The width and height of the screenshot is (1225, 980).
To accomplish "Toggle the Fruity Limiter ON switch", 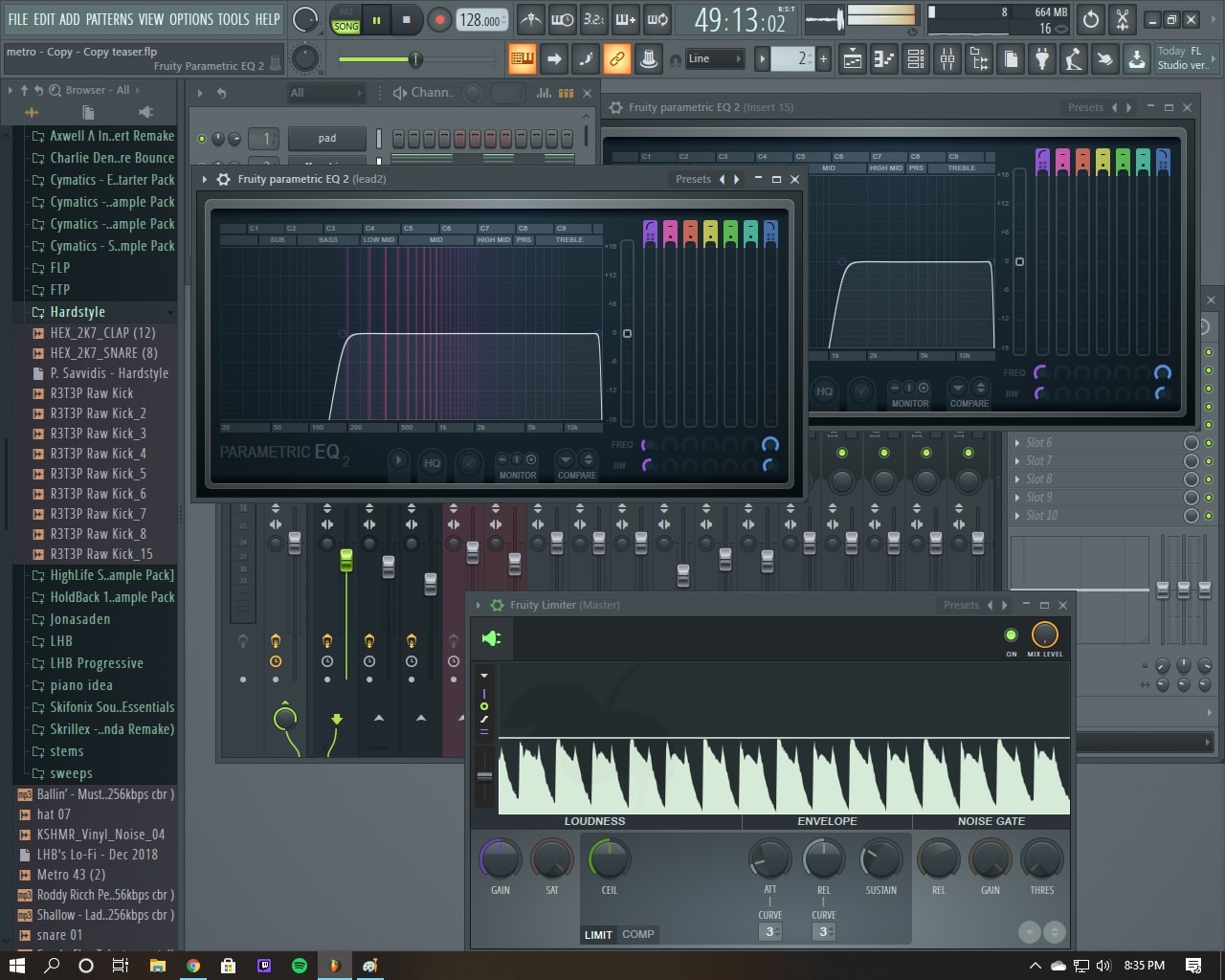I will [1011, 635].
